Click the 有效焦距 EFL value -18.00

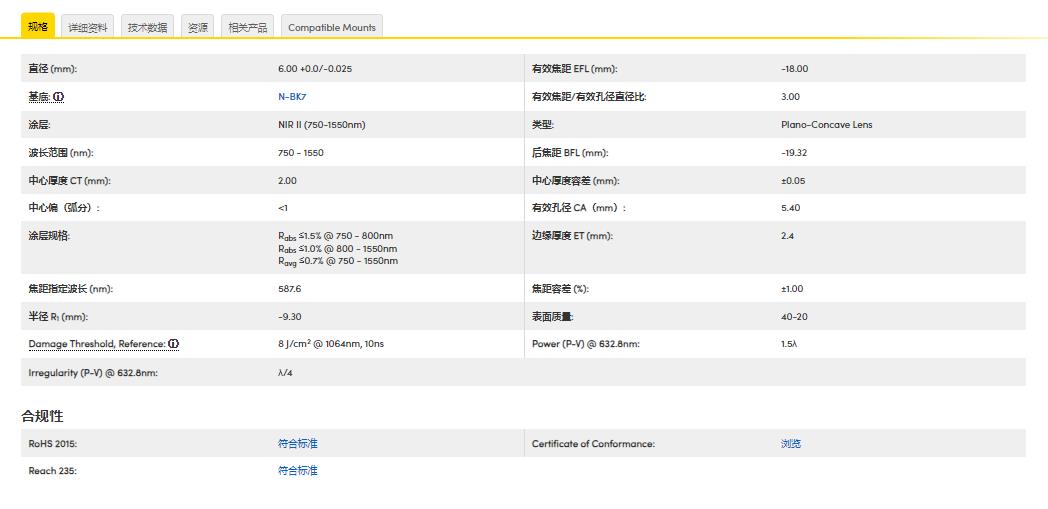pyautogui.click(x=794, y=69)
